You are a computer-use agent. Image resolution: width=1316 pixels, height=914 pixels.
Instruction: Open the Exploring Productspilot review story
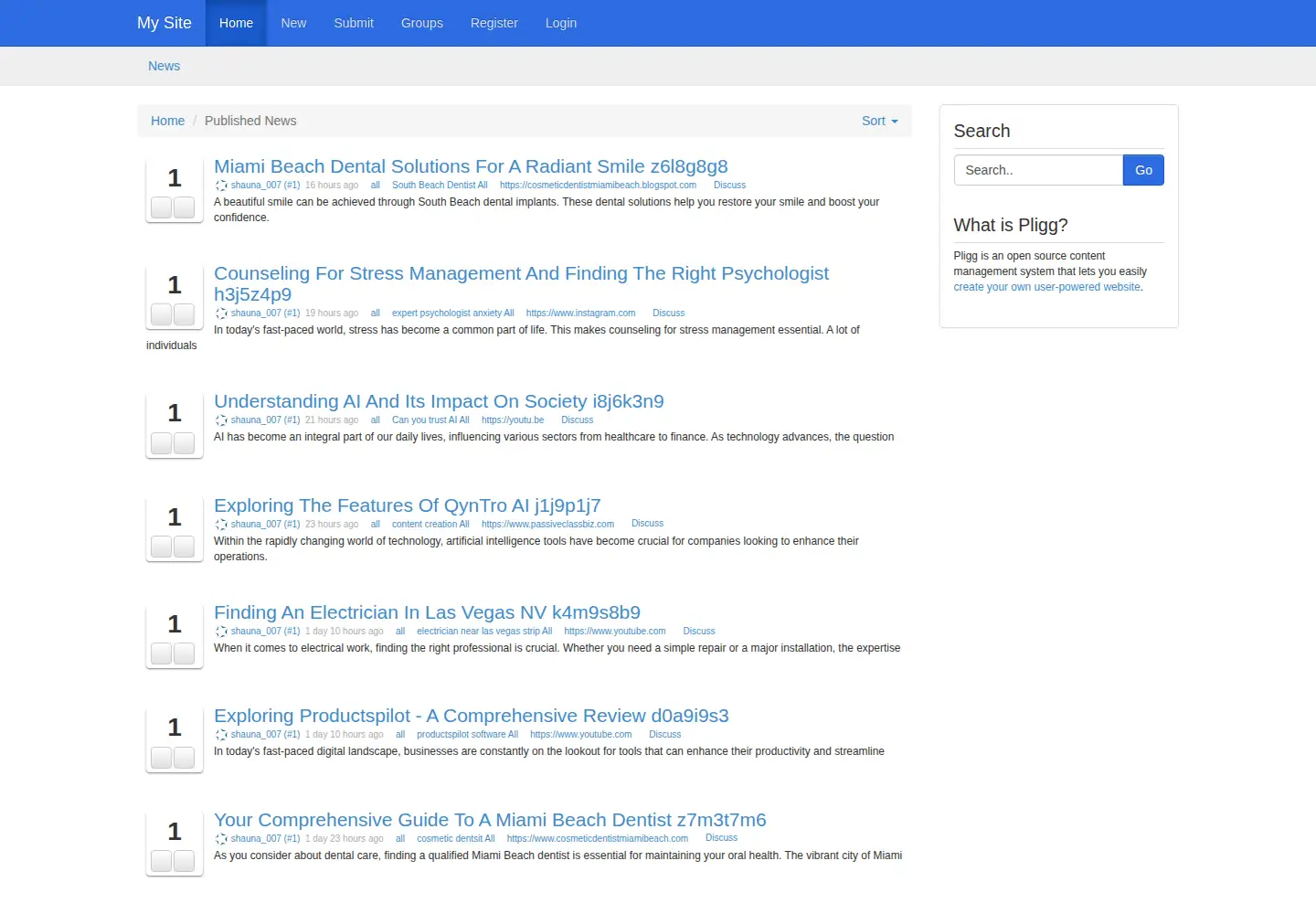click(472, 716)
